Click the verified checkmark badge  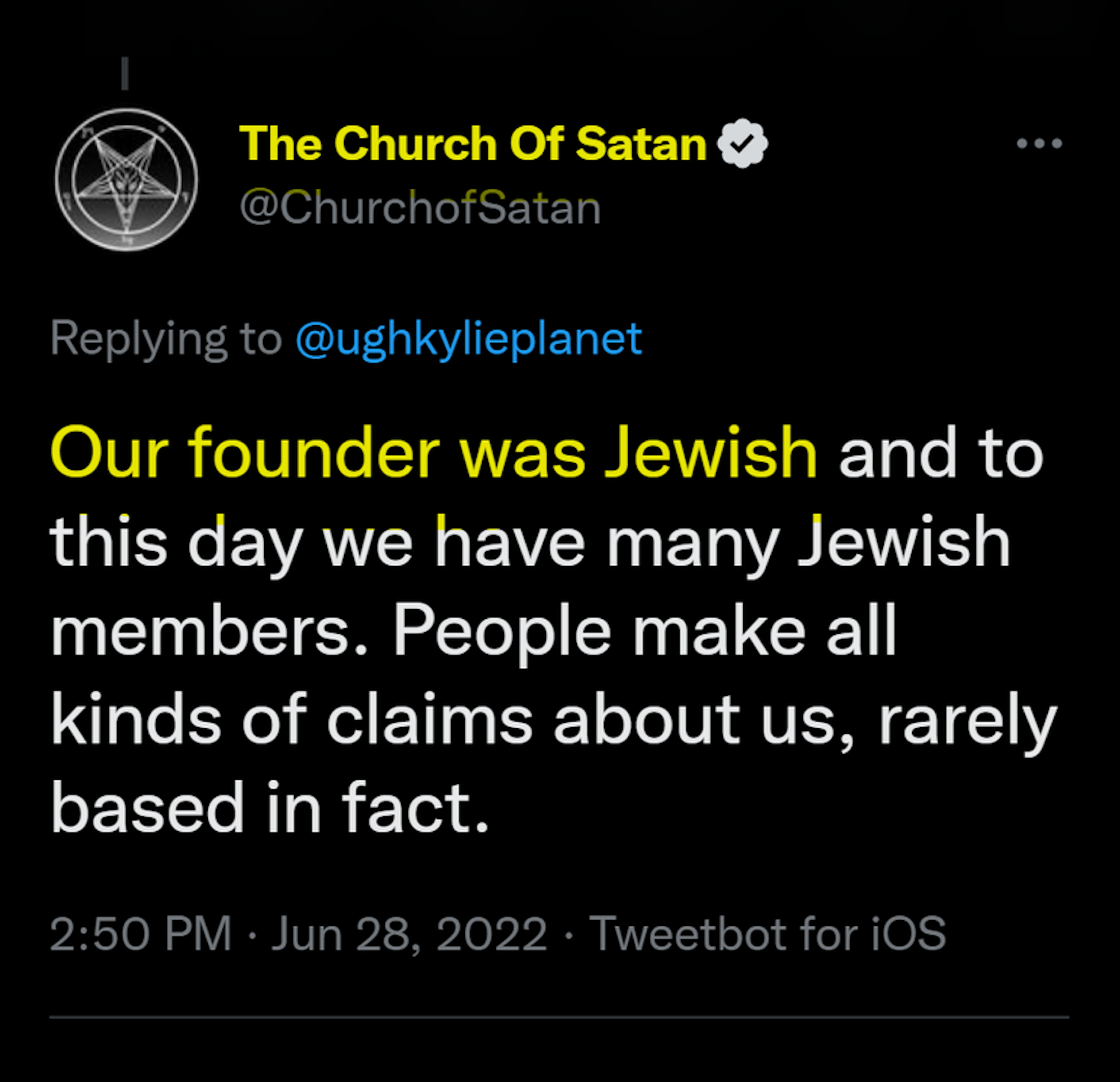tap(742, 144)
